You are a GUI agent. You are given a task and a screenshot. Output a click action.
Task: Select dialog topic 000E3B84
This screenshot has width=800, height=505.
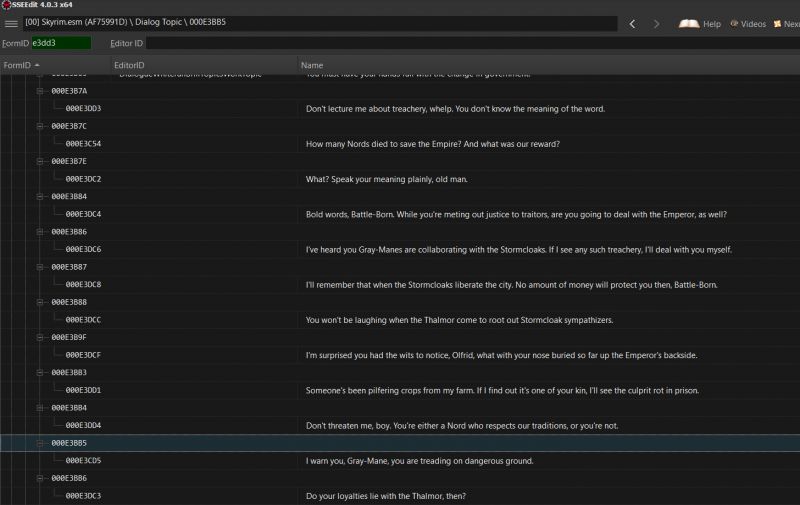tap(69, 197)
